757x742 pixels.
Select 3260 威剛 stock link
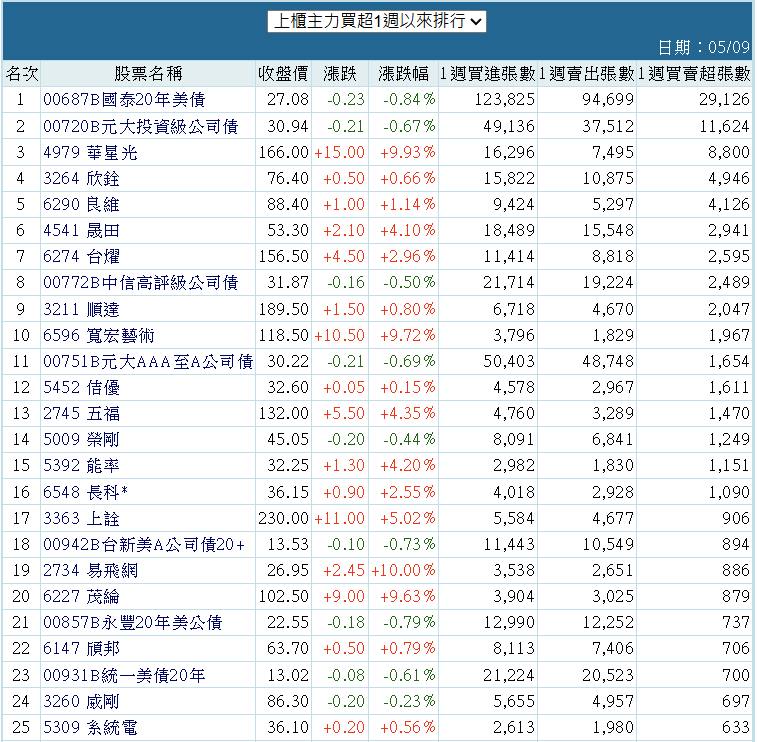click(81, 701)
